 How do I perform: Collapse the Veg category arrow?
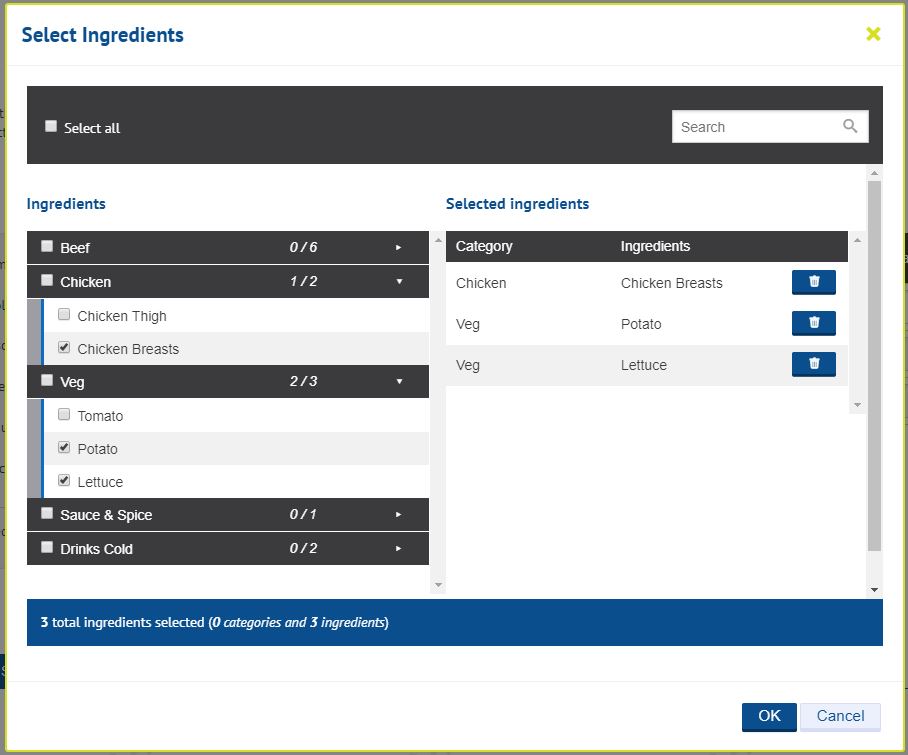[x=398, y=382]
